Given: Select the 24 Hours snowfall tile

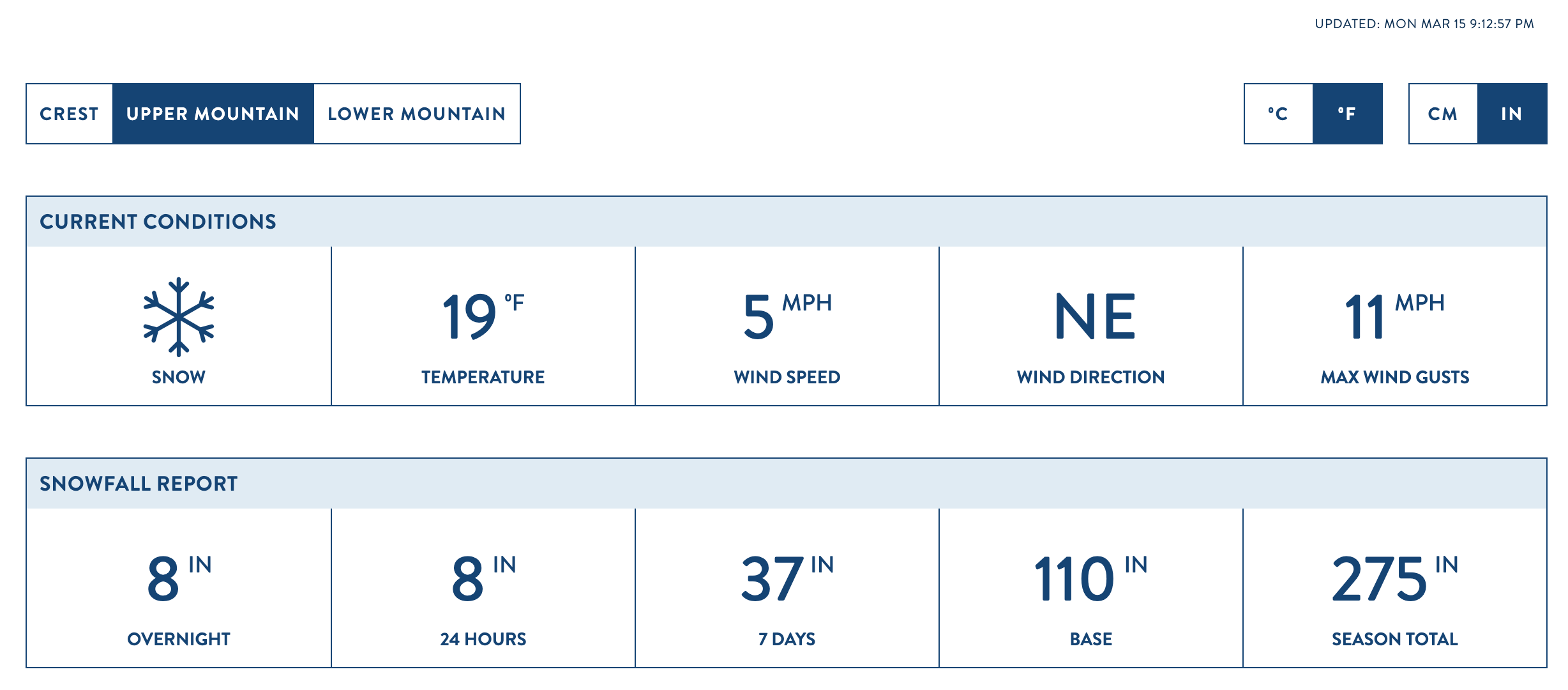Looking at the screenshot, I should coord(483,588).
